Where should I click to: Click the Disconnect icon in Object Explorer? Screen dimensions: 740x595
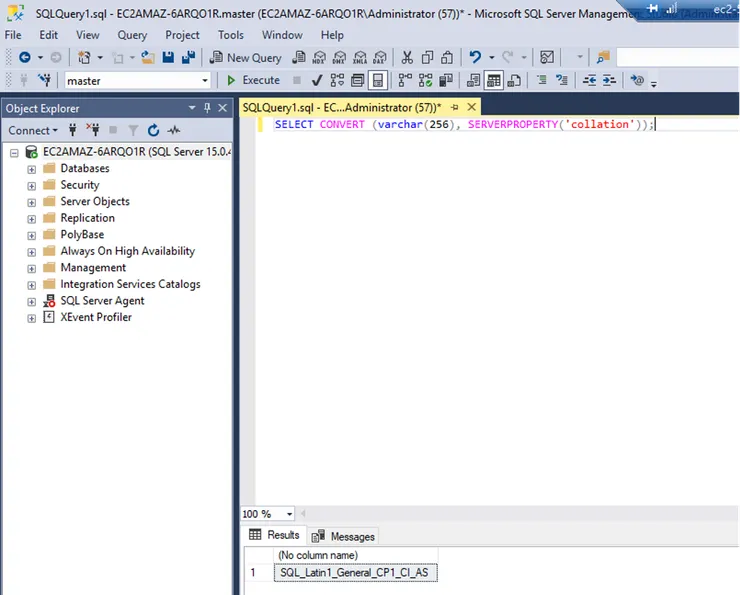pyautogui.click(x=93, y=130)
